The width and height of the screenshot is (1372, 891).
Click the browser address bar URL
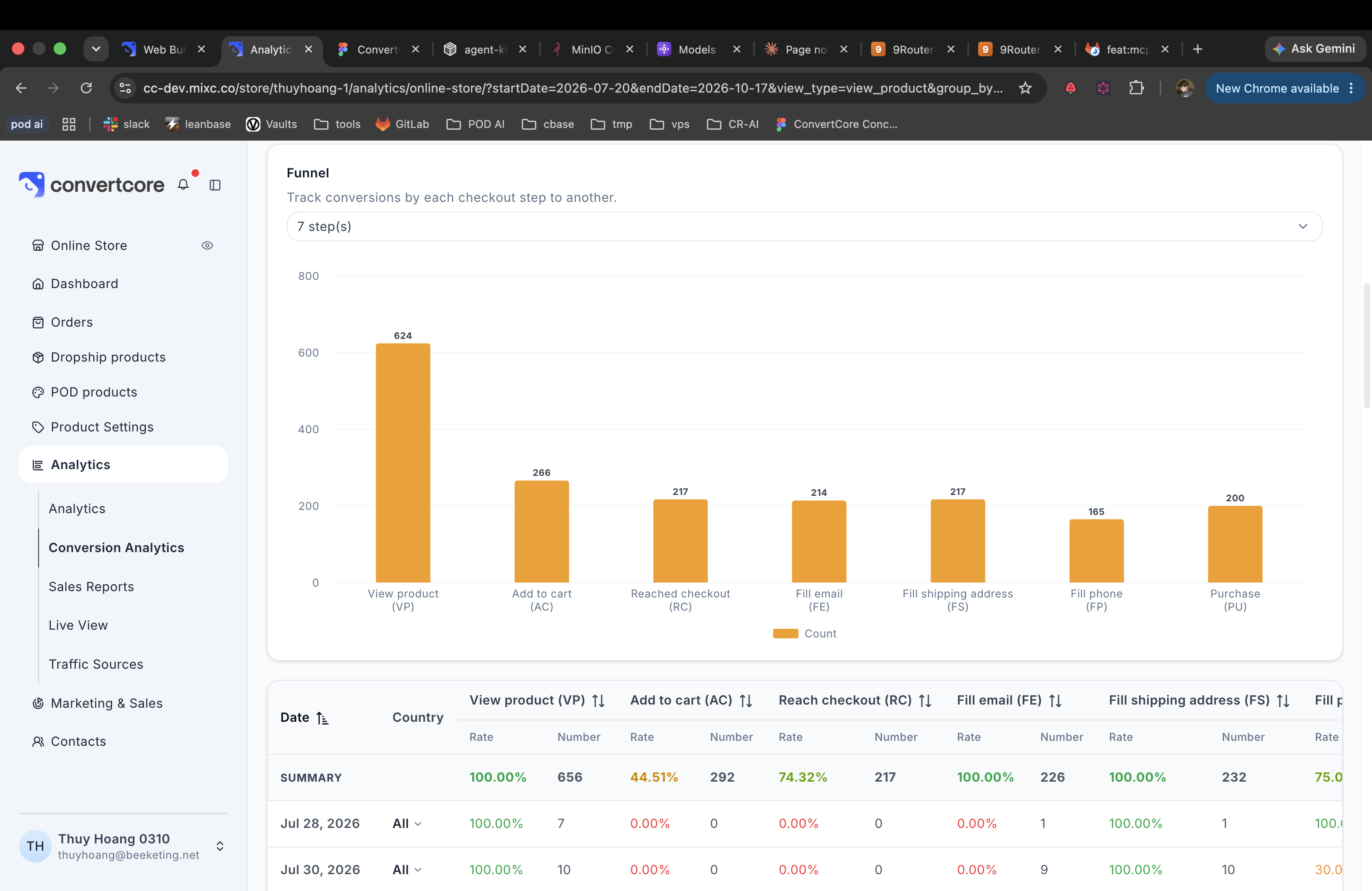click(573, 88)
